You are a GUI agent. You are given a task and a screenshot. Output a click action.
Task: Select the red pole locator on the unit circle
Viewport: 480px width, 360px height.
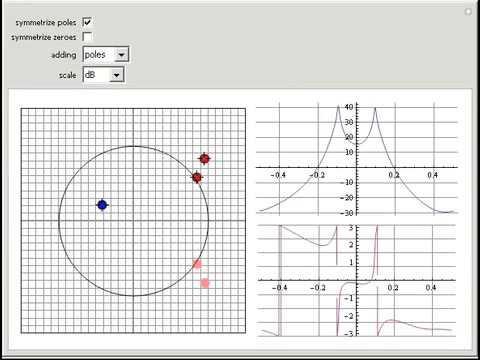[x=197, y=178]
